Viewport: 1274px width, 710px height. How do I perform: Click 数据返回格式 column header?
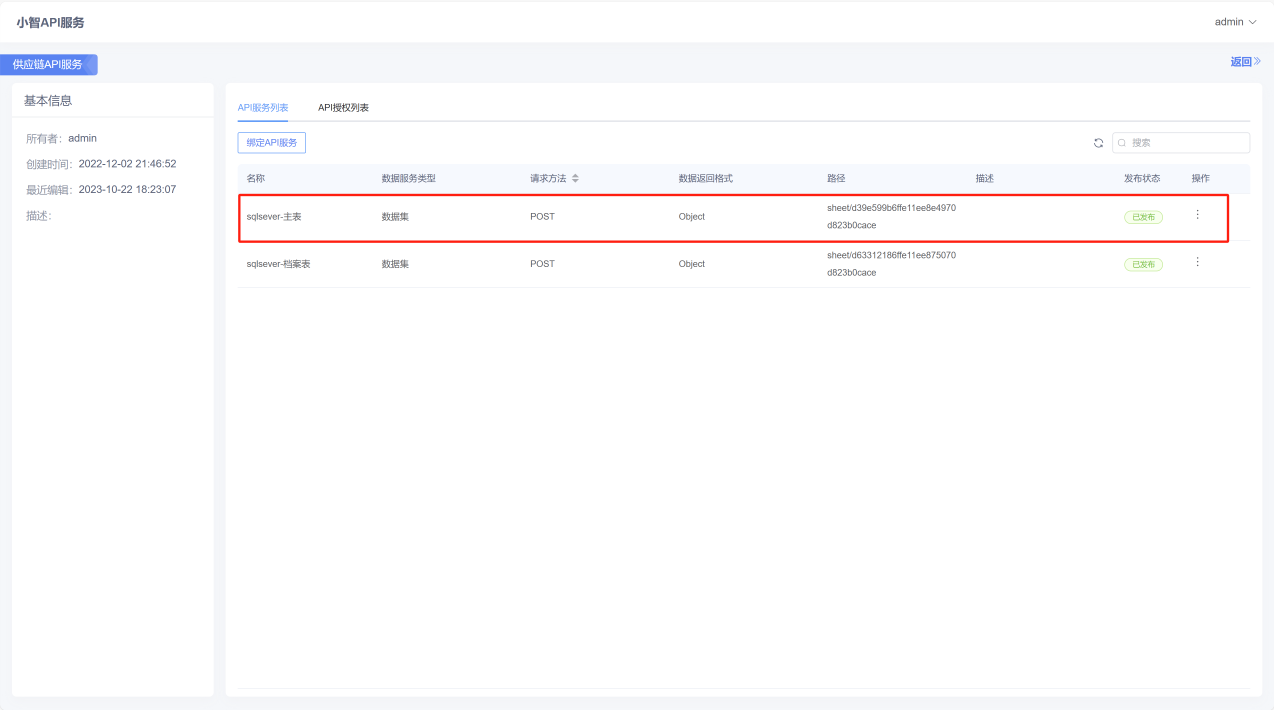coord(706,178)
